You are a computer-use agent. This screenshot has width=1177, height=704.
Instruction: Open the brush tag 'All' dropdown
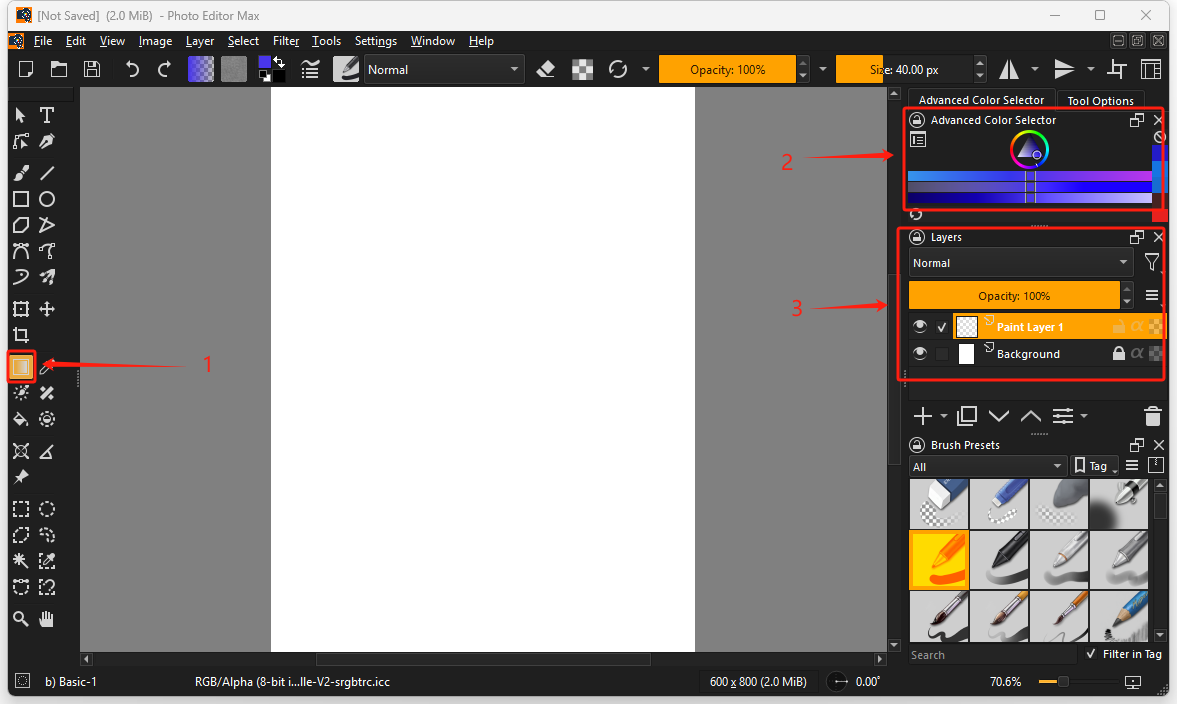coord(987,466)
